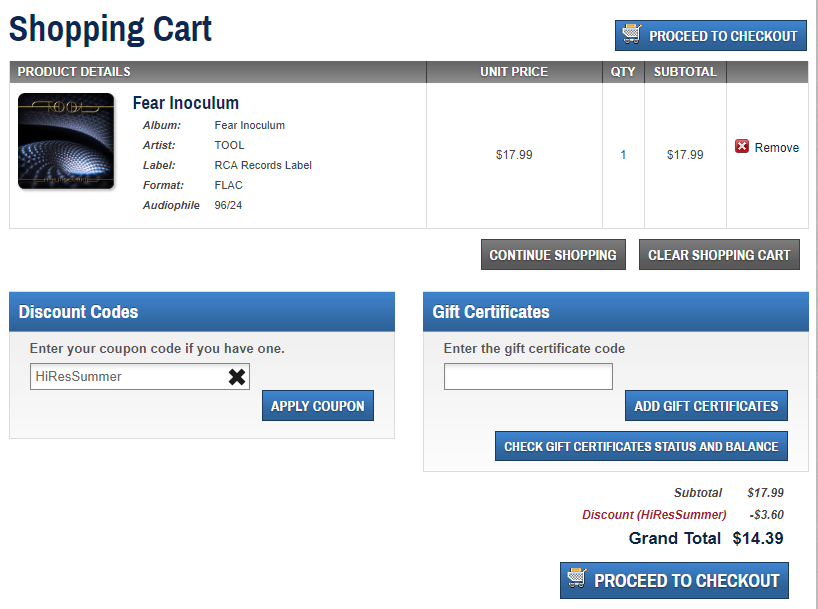The height and width of the screenshot is (609, 818).
Task: Click the bottom Proceed to Checkout button
Action: click(674, 580)
